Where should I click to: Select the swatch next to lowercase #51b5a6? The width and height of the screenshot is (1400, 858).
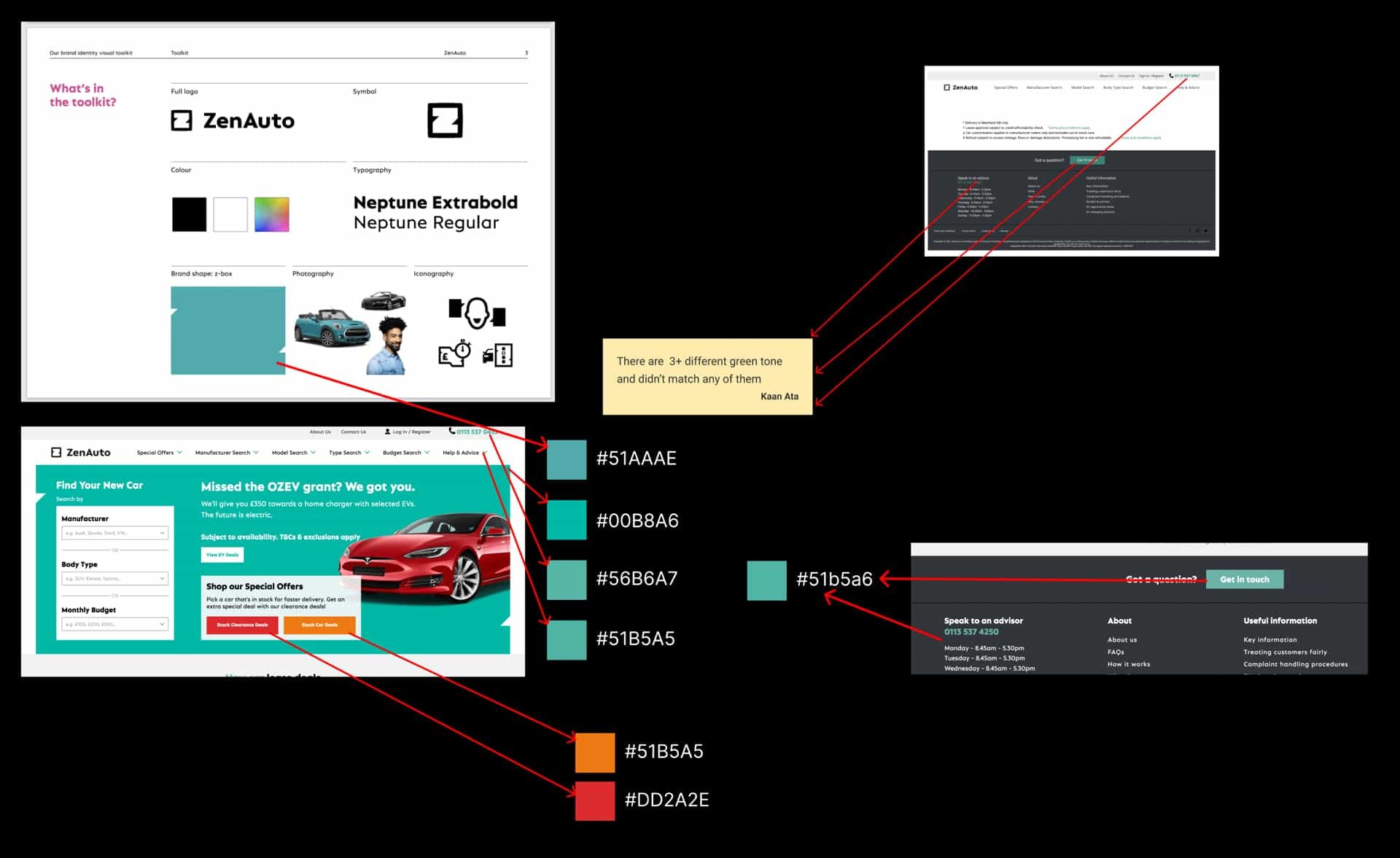pos(767,580)
